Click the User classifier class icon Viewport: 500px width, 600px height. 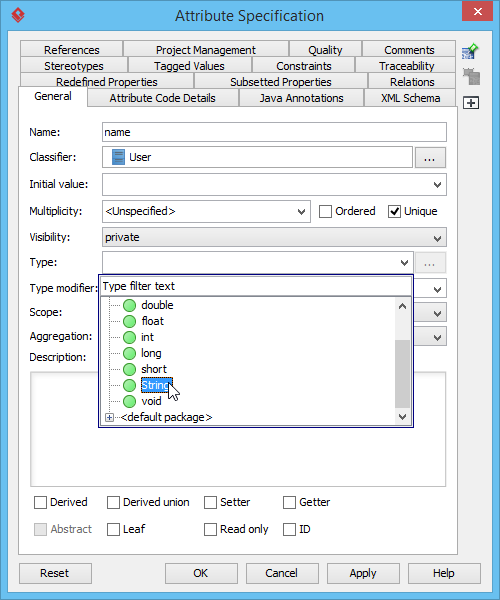118,157
